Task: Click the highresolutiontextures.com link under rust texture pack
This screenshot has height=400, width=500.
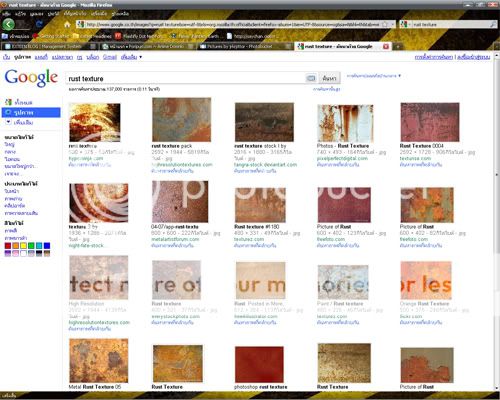Action: point(182,165)
